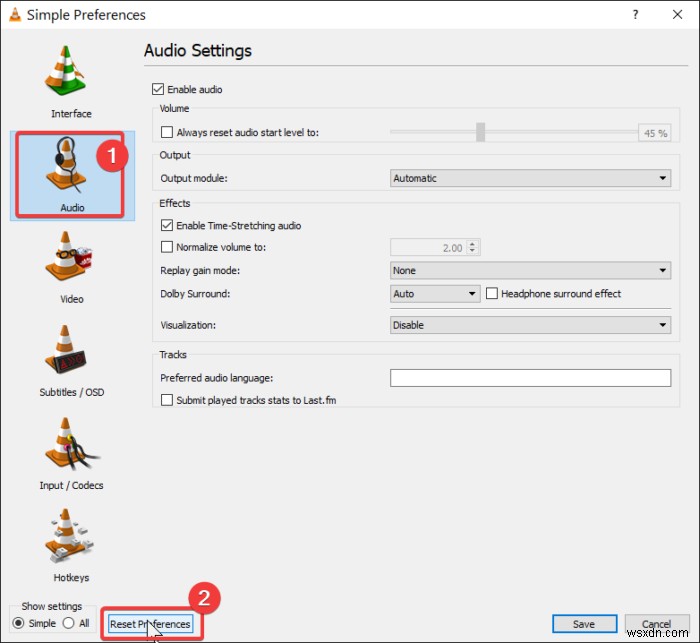Click the Dolby Surround label

click(195, 294)
